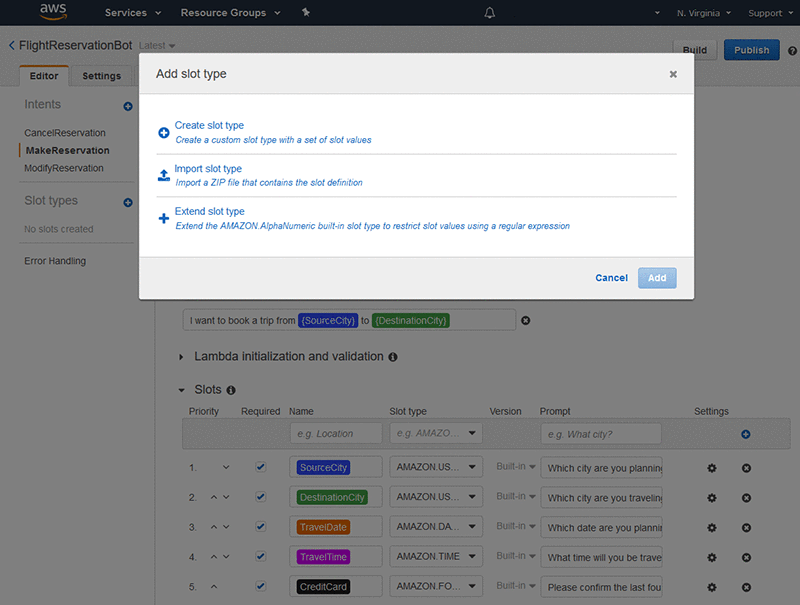Select the CancelReservation intent
Screen dimensions: 800x605
pyautogui.click(x=65, y=133)
